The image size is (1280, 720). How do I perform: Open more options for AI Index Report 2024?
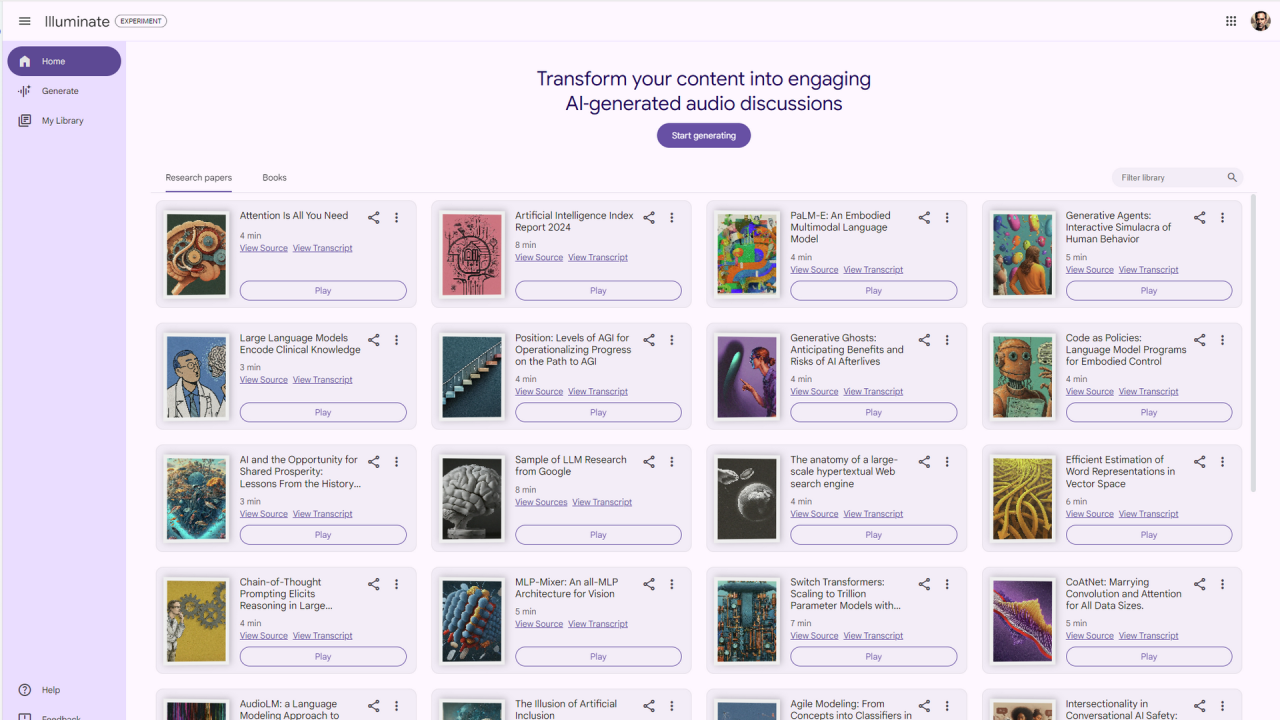click(x=672, y=218)
